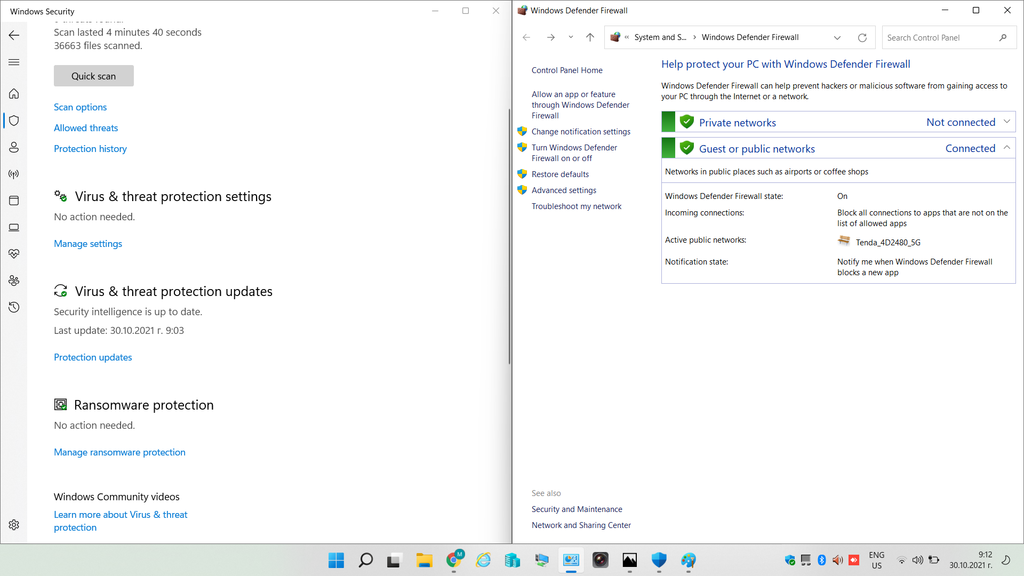Open Windows Start menu on taskbar
This screenshot has height=576, width=1024.
pos(336,560)
